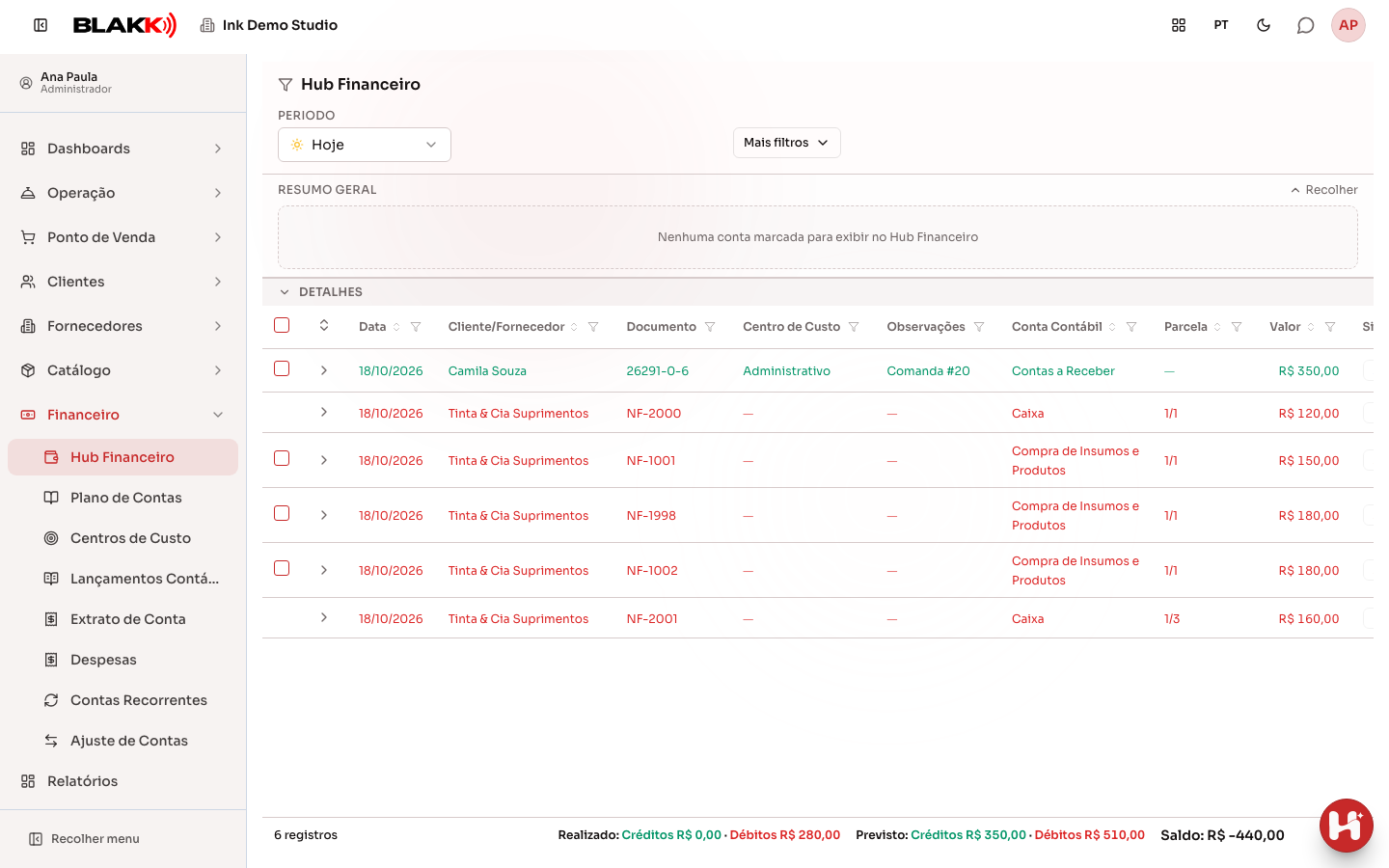Open the apps grid icon in top bar
The height and width of the screenshot is (868, 1389).
coord(1179,25)
